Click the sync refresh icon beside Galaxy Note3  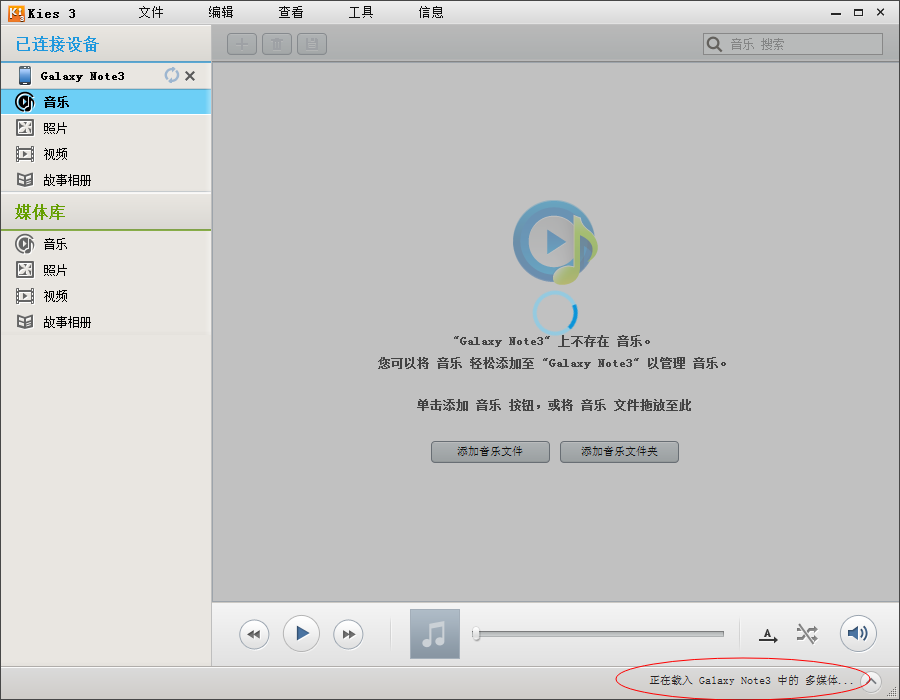point(172,76)
